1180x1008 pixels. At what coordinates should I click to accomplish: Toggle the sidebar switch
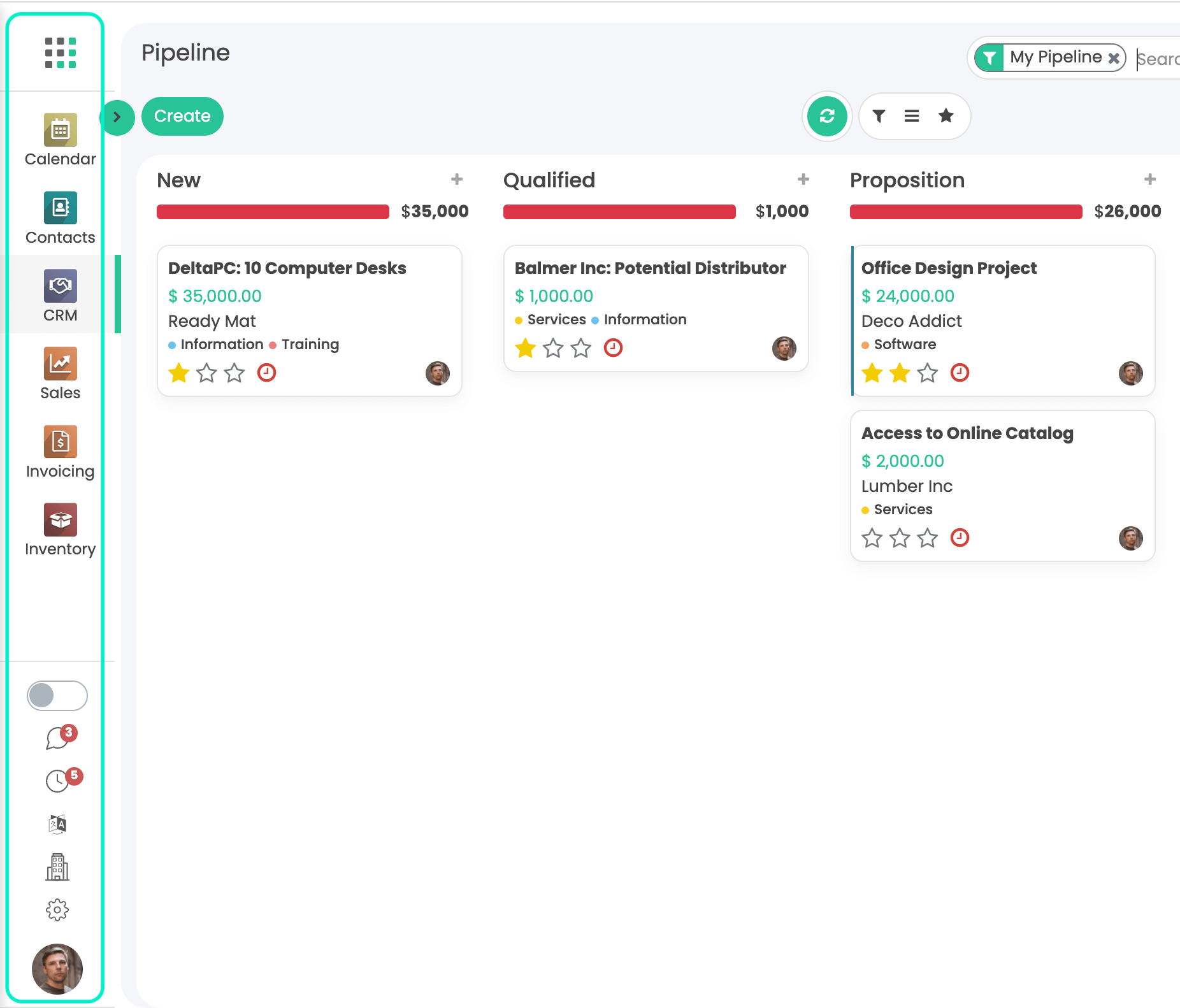(x=57, y=695)
